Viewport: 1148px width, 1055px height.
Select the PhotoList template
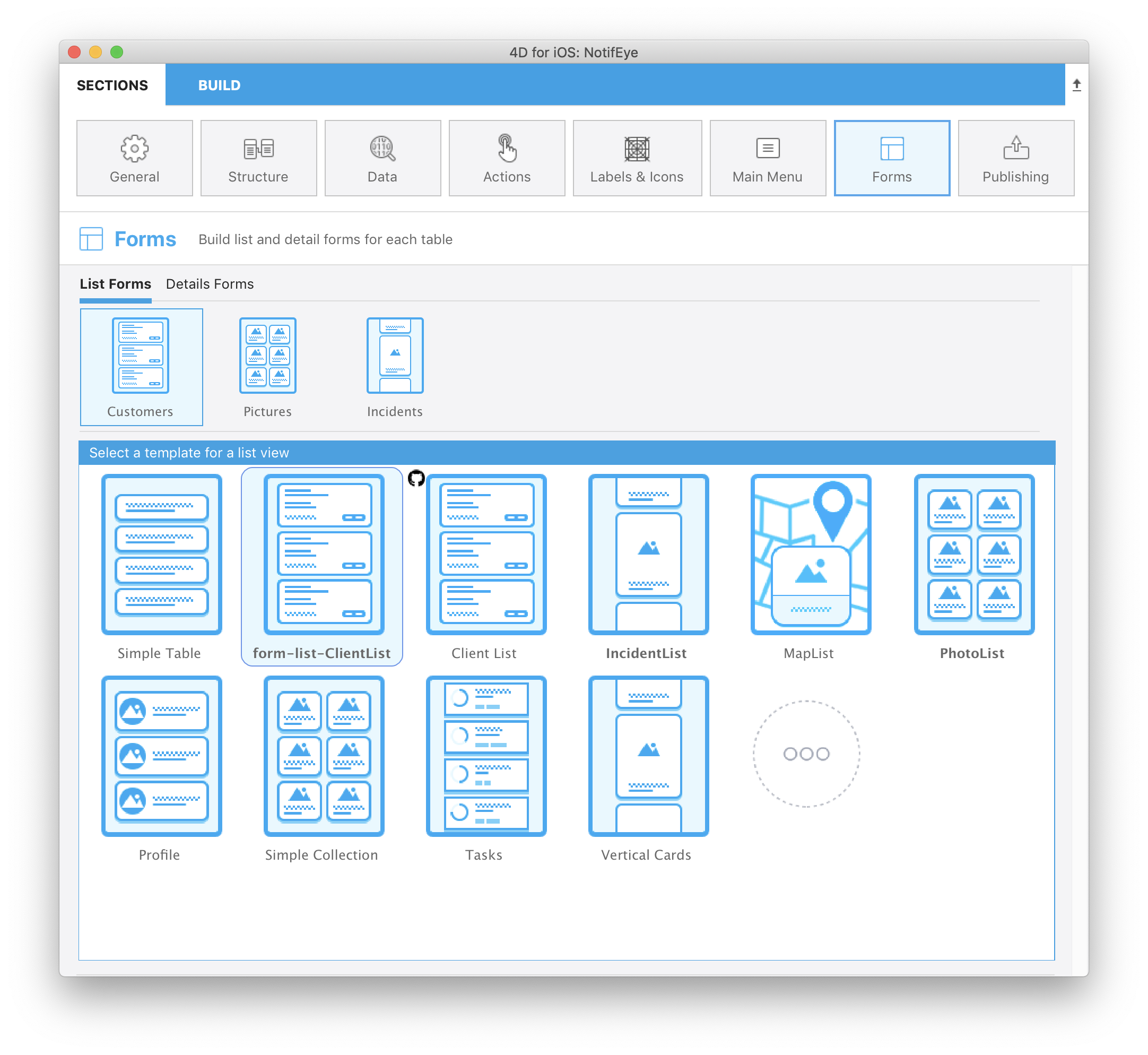(971, 555)
